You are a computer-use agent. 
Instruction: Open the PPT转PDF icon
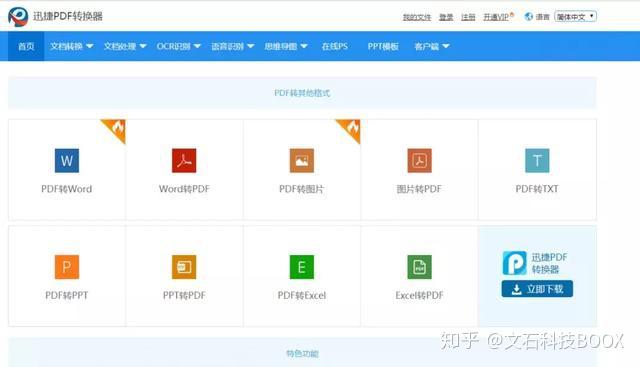(184, 267)
